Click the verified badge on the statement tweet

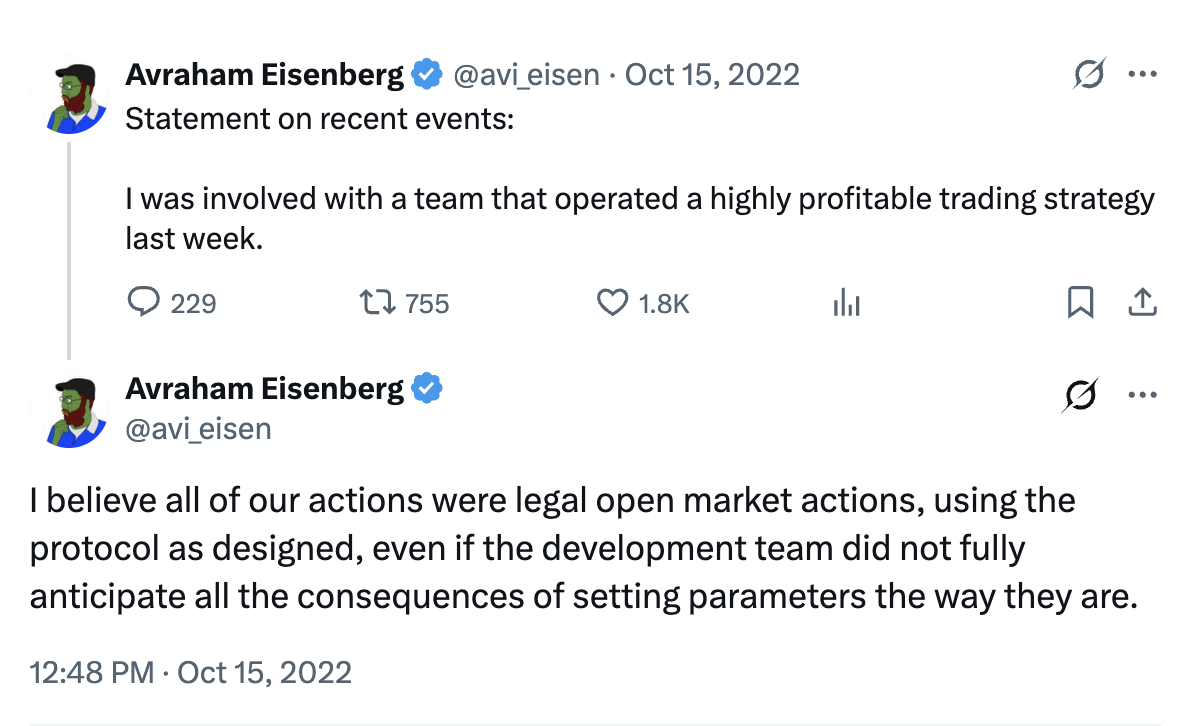click(x=427, y=75)
